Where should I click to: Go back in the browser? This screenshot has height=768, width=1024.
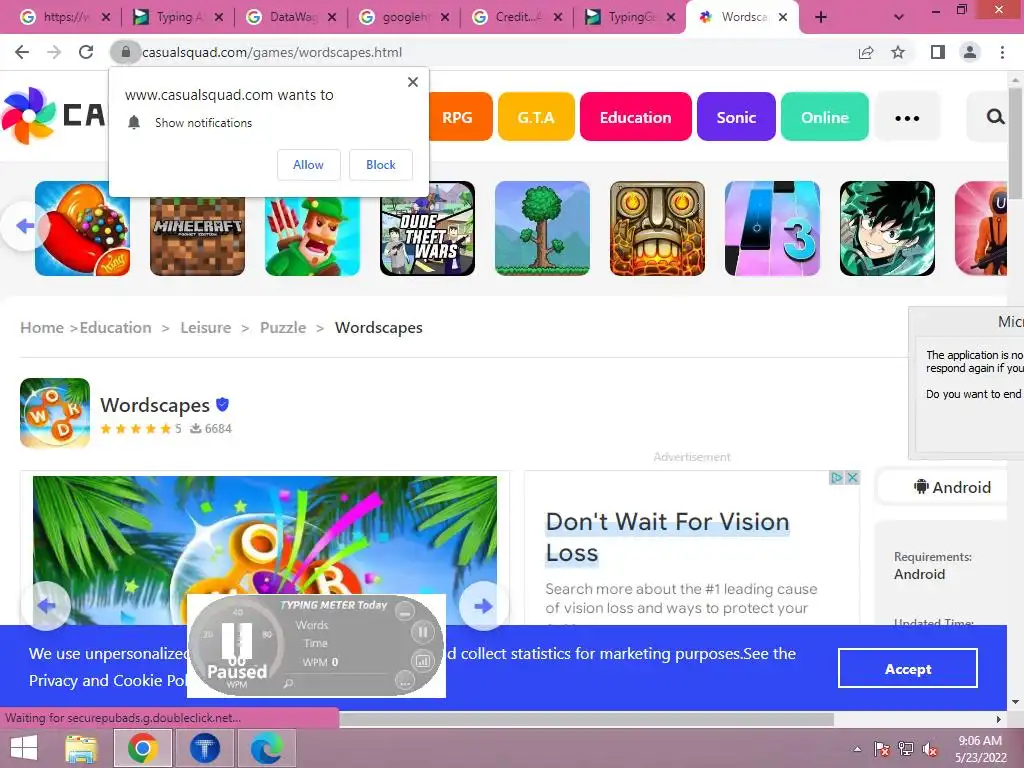pos(22,52)
